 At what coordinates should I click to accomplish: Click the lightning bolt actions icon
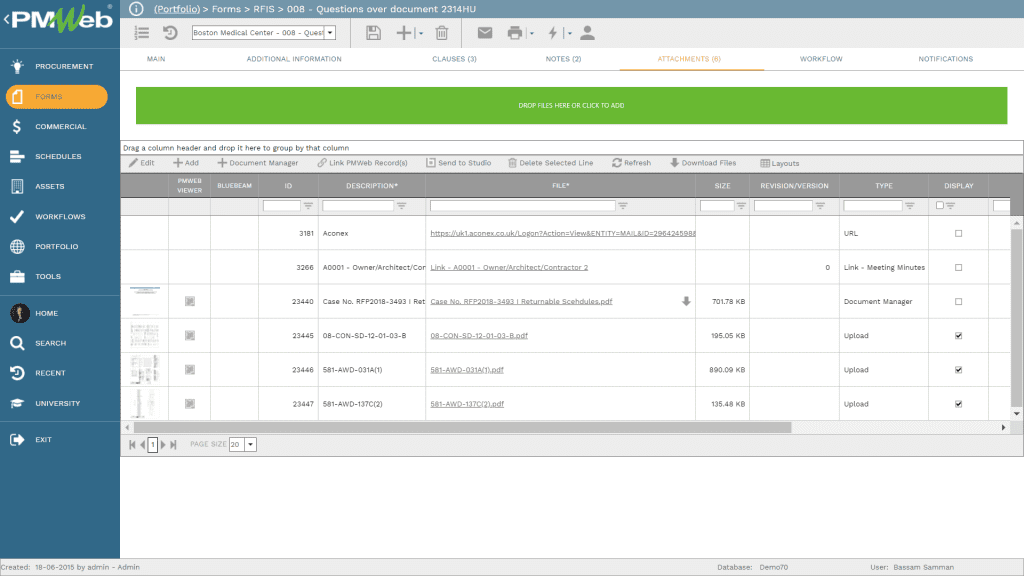tap(552, 33)
